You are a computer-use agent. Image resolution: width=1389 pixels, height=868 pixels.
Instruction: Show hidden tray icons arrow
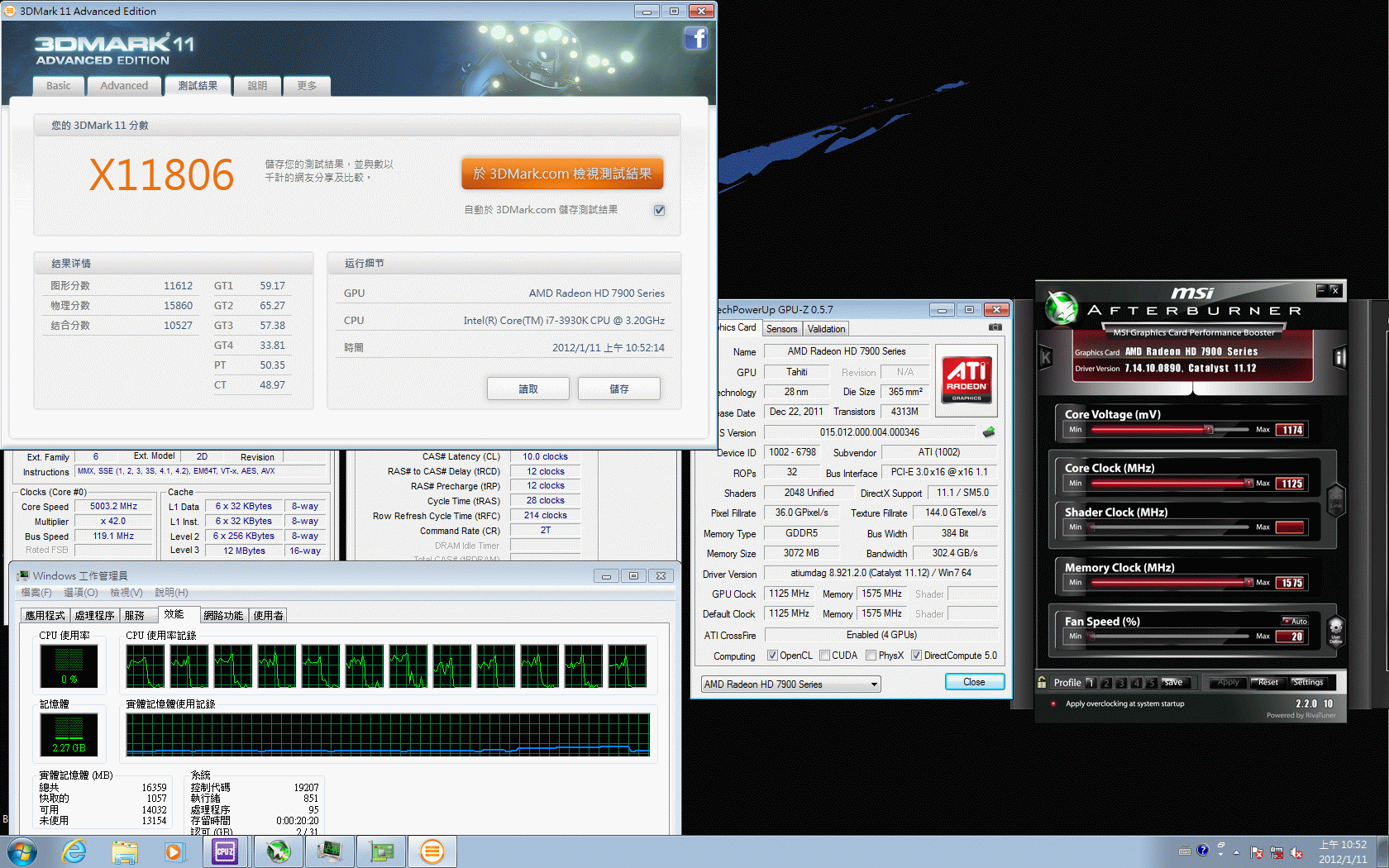[x=1236, y=851]
